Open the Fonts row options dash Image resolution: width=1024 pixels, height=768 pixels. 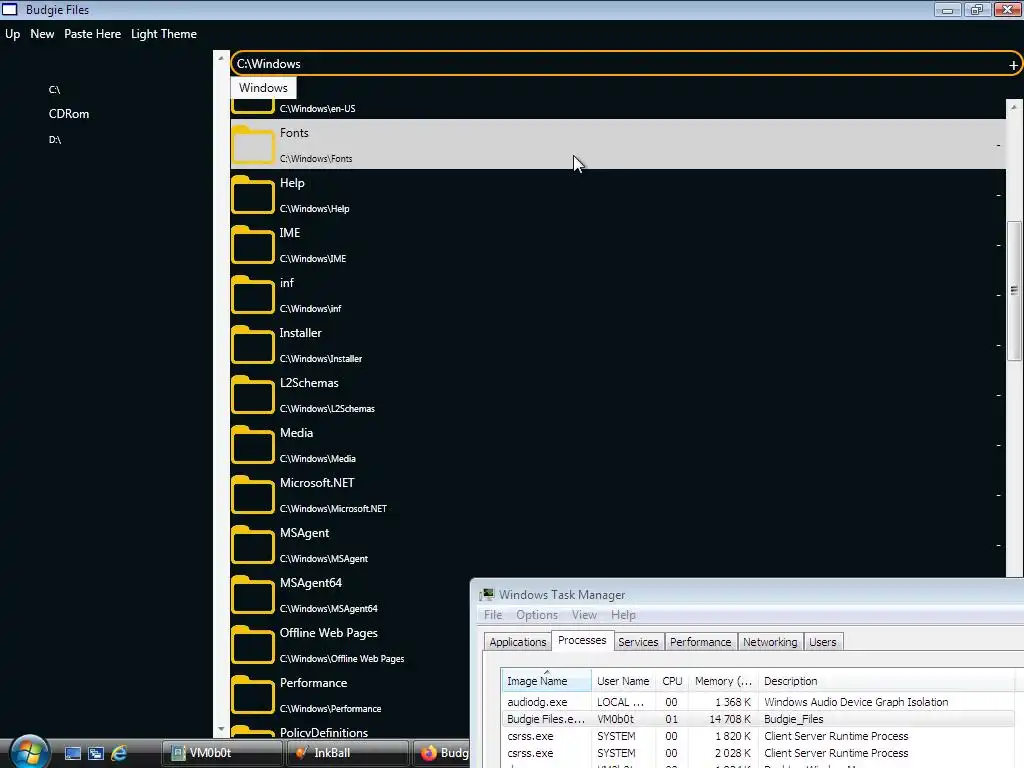tap(998, 145)
